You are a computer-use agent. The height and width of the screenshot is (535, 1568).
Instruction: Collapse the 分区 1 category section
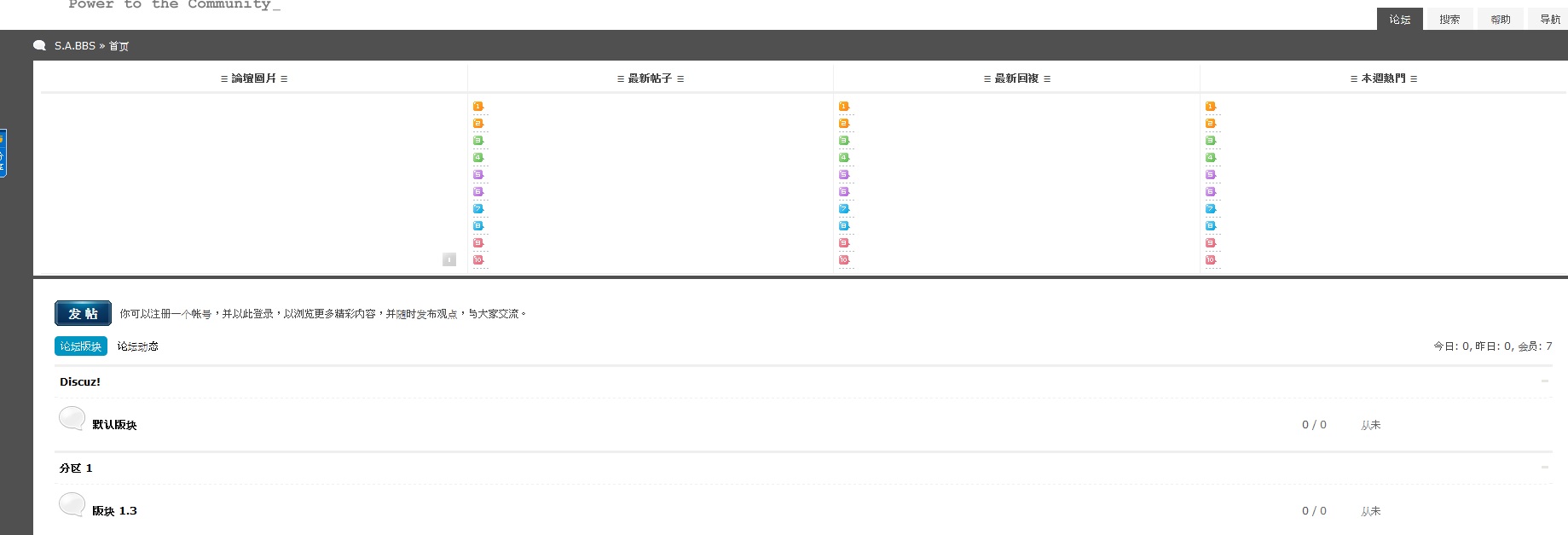point(1544,468)
